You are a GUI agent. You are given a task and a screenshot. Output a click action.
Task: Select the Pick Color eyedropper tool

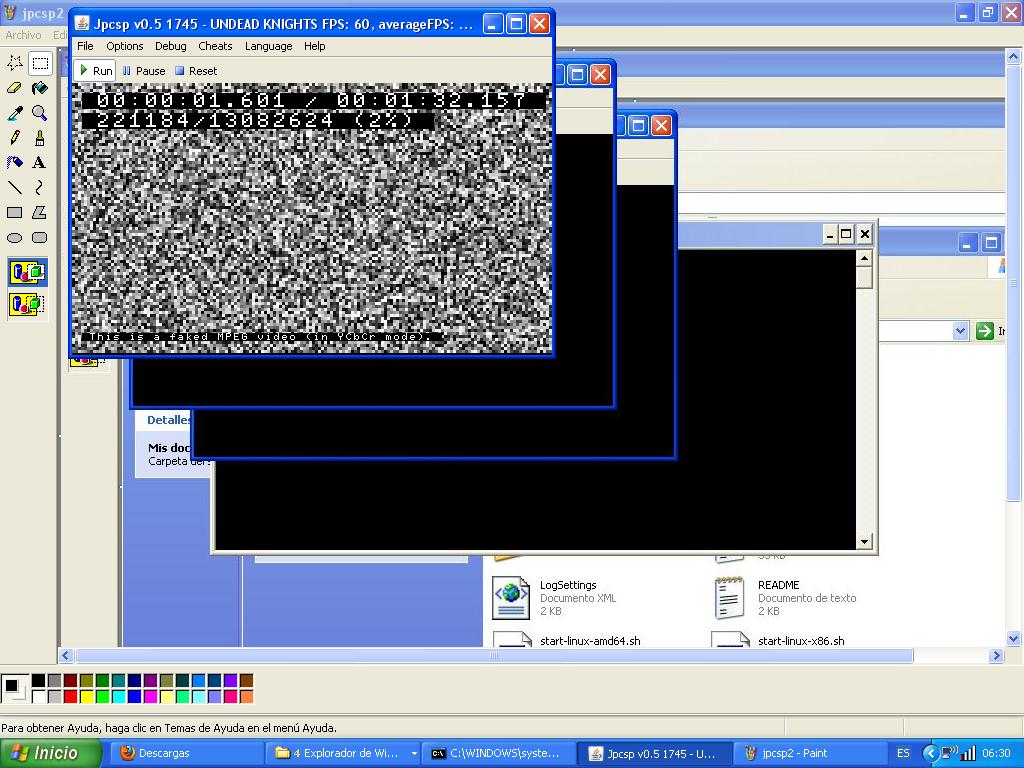14,113
